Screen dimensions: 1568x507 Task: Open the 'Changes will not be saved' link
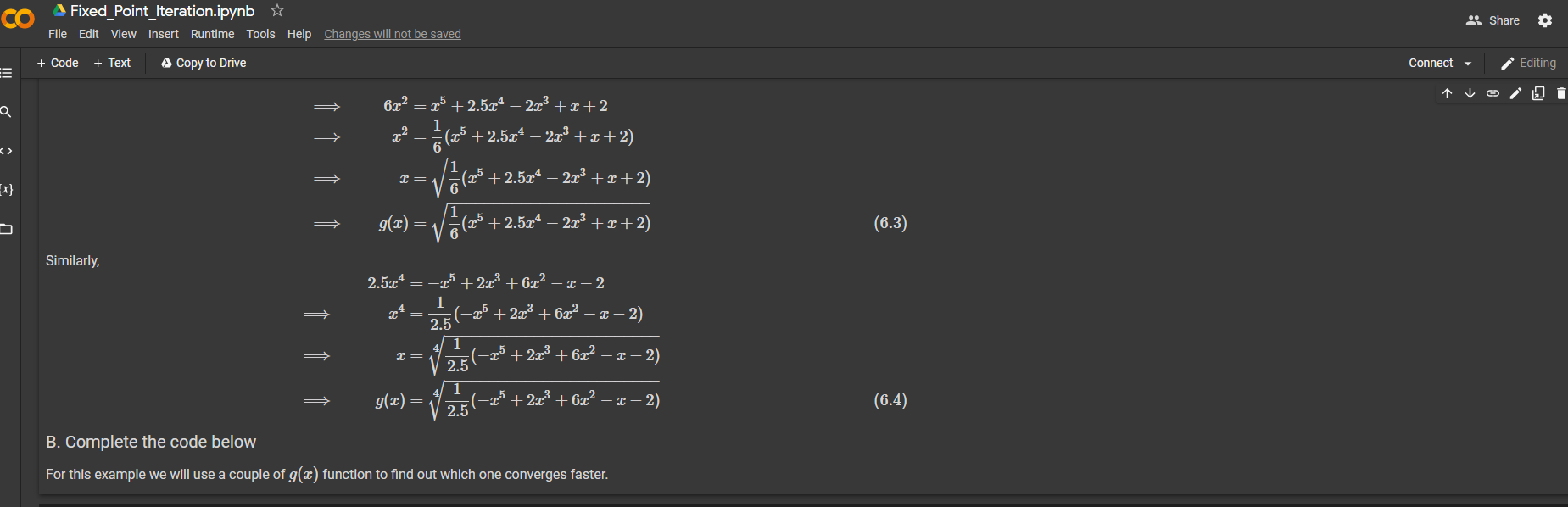pos(392,34)
